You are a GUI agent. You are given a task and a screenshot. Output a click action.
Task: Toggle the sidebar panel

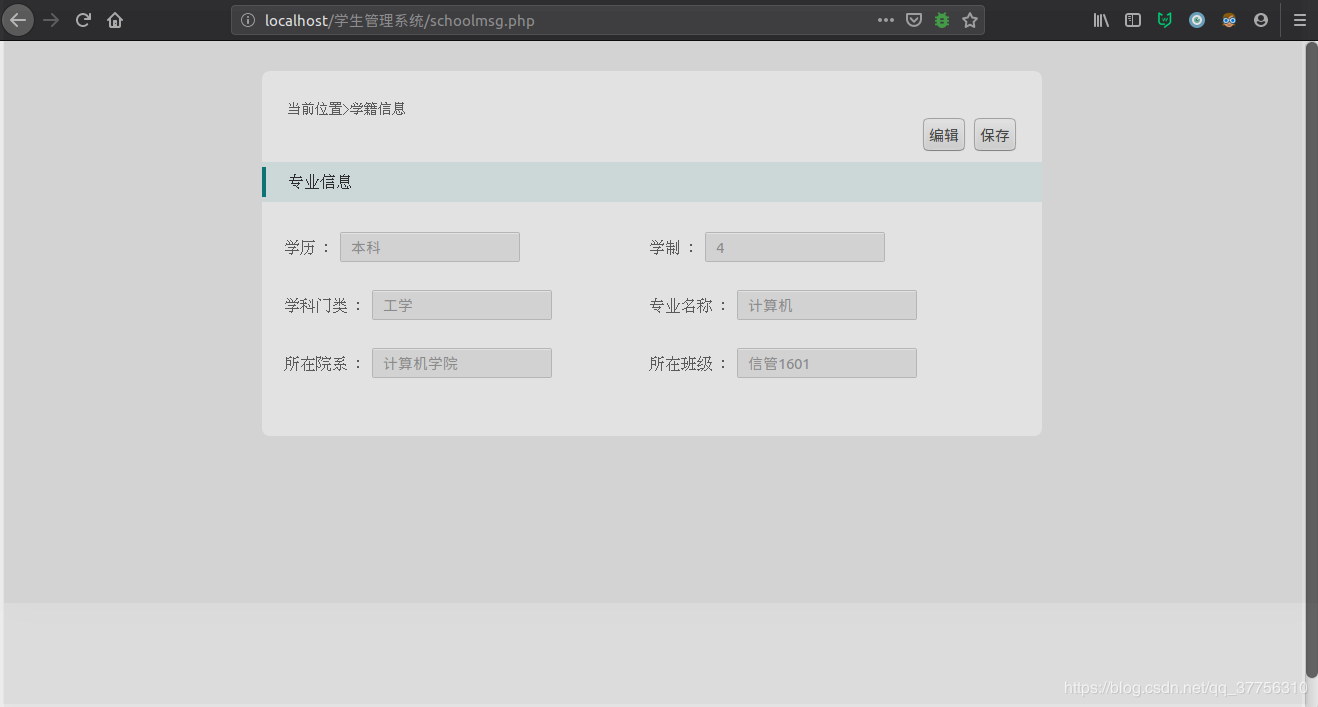(1133, 19)
